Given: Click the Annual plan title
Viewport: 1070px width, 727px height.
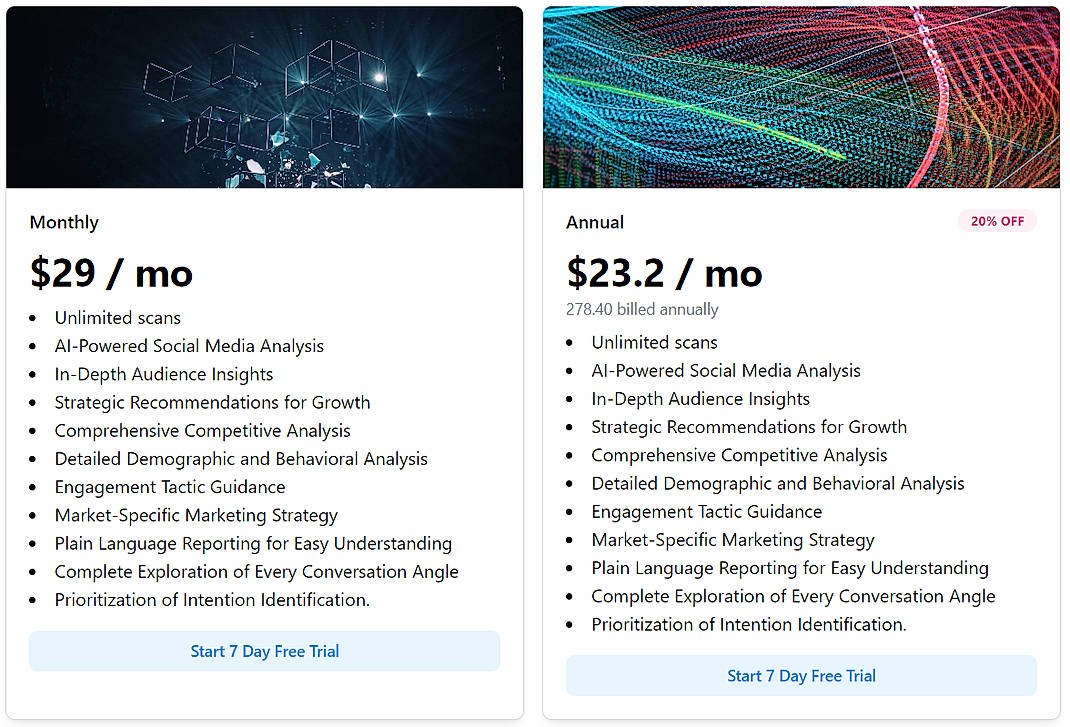Looking at the screenshot, I should point(595,222).
